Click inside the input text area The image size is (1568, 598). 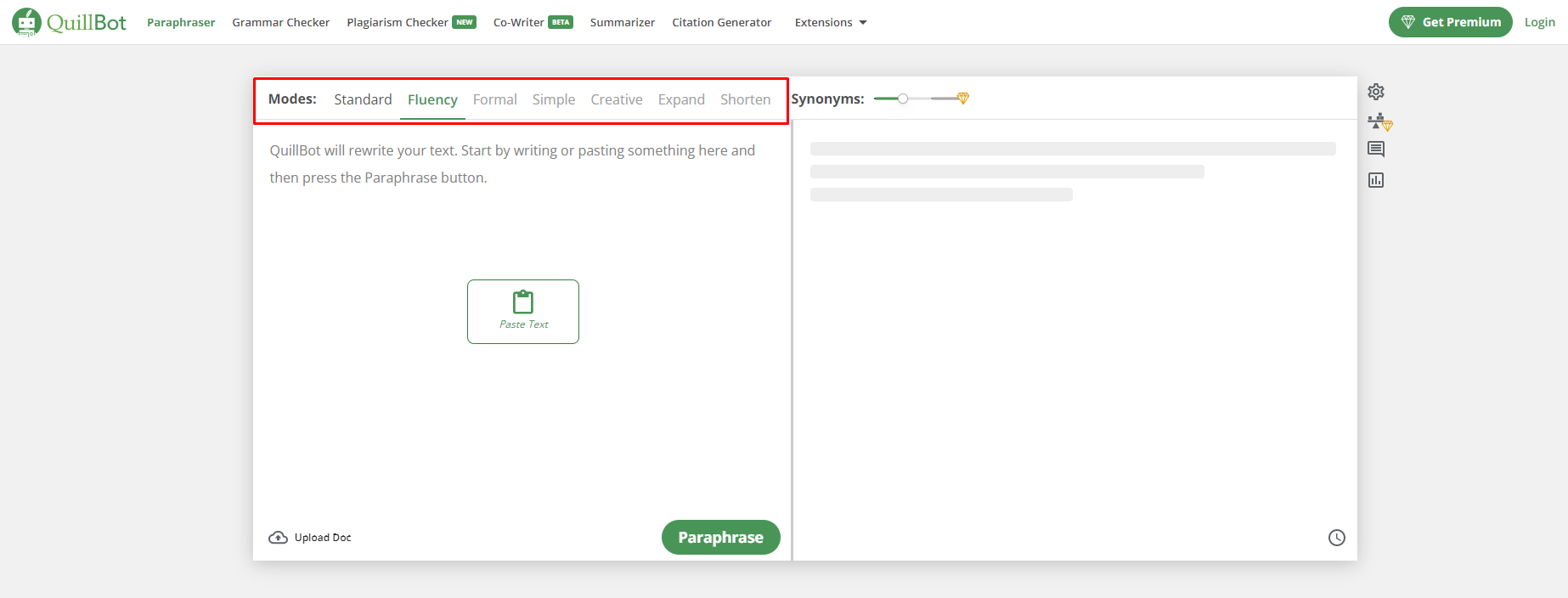click(x=522, y=319)
